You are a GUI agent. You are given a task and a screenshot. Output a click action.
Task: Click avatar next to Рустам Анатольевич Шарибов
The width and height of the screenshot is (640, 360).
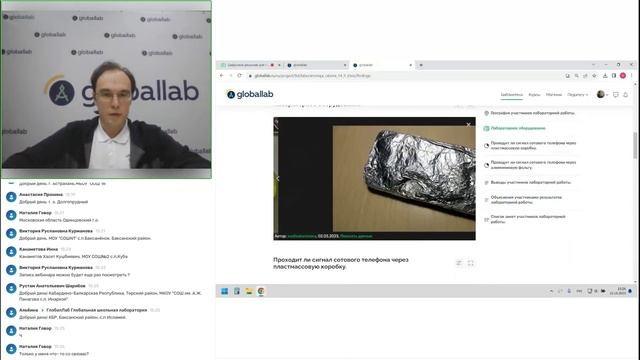[x=11, y=288]
